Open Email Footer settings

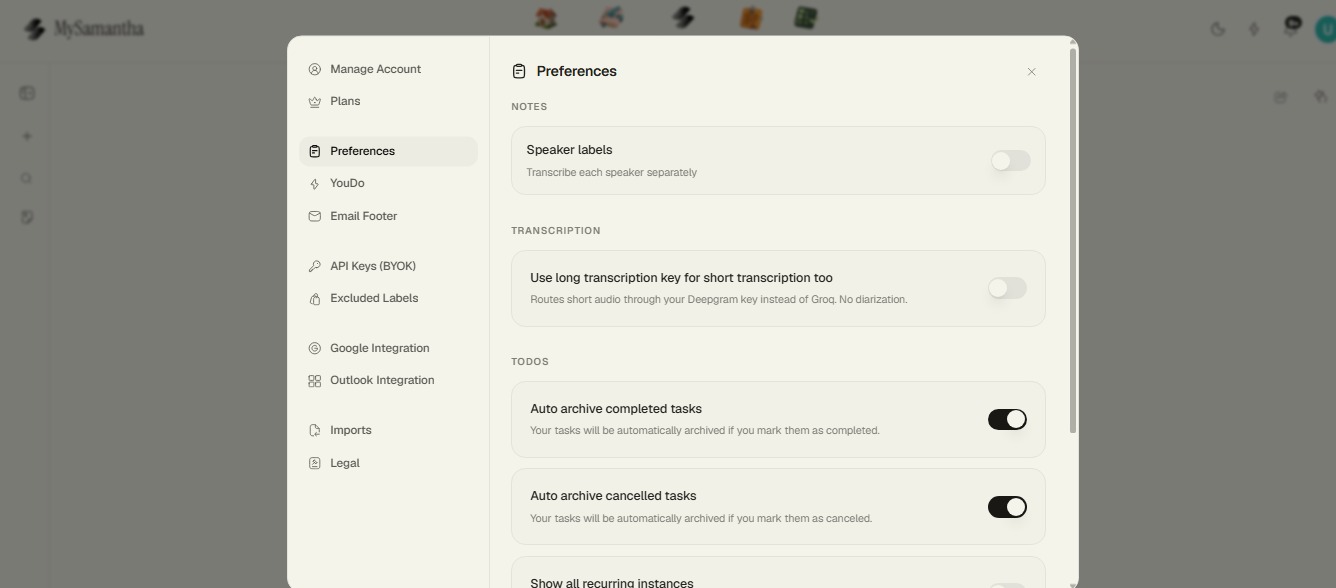pos(388,216)
